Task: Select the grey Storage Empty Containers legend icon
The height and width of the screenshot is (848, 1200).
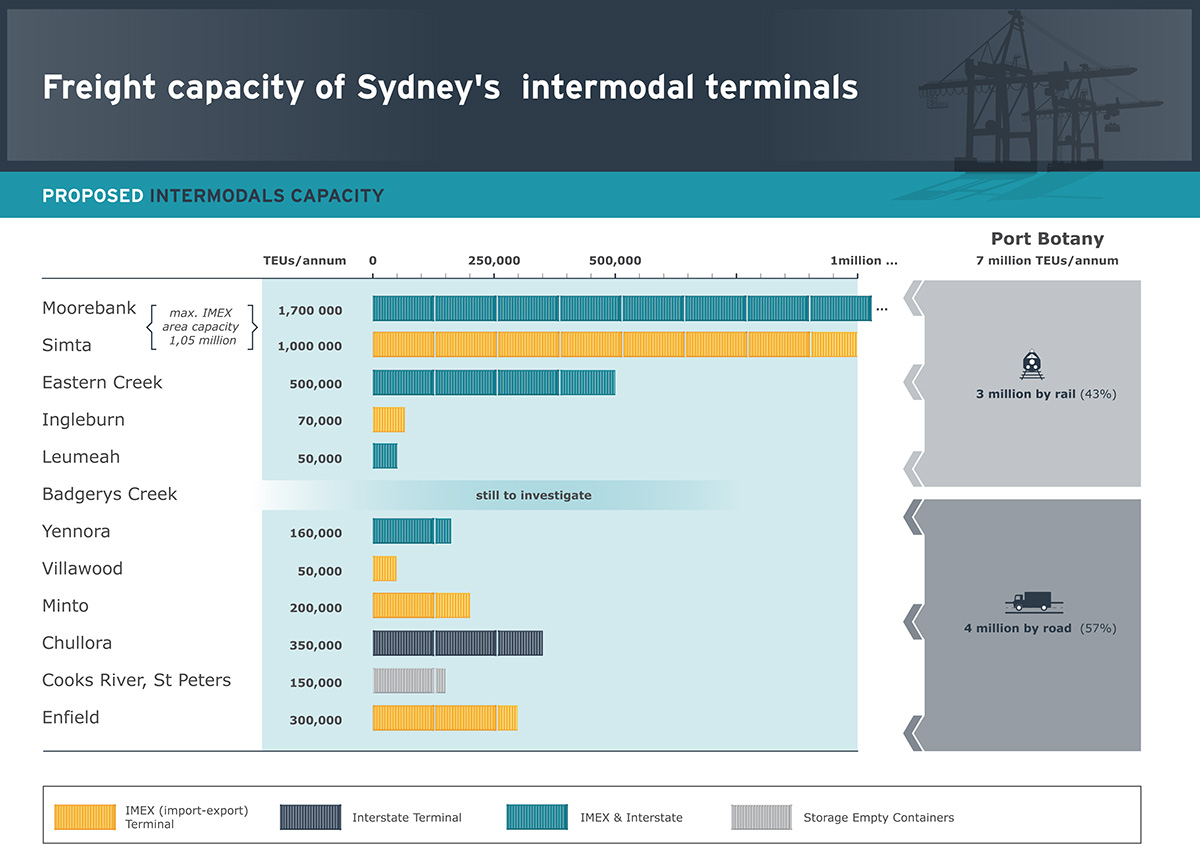Action: pos(761,817)
